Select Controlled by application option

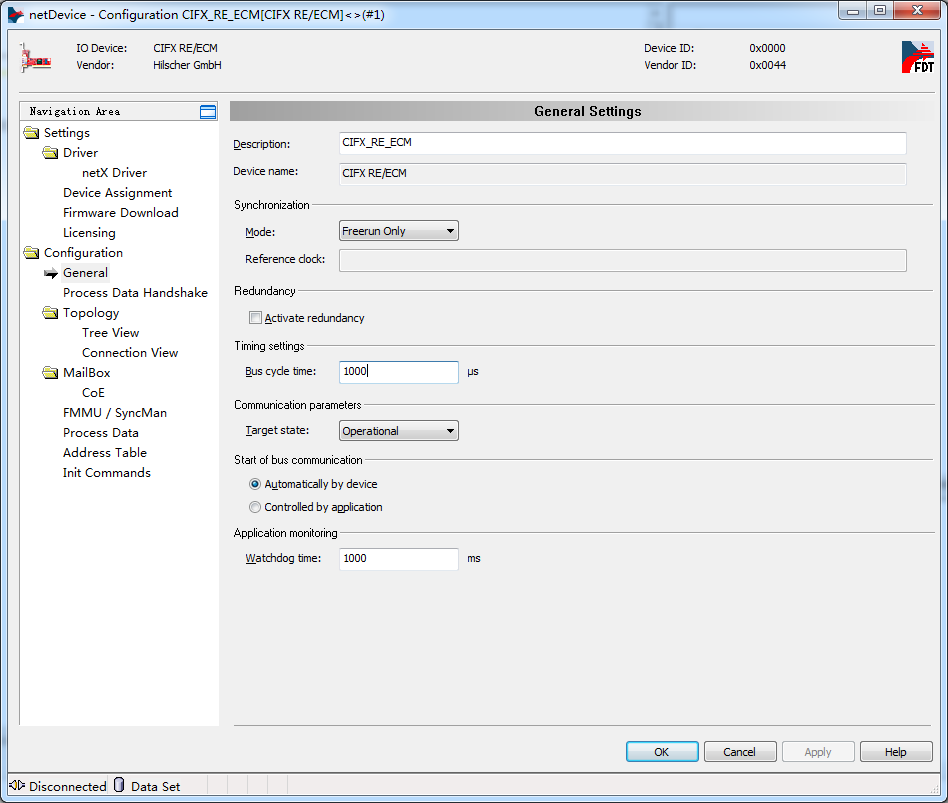[x=255, y=507]
